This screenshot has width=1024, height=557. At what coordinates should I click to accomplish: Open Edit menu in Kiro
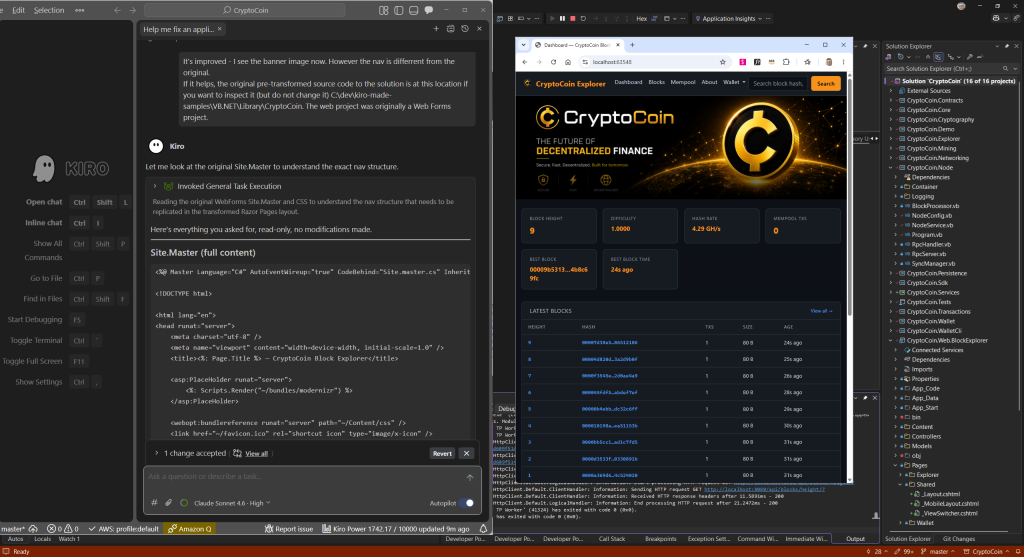click(18, 10)
